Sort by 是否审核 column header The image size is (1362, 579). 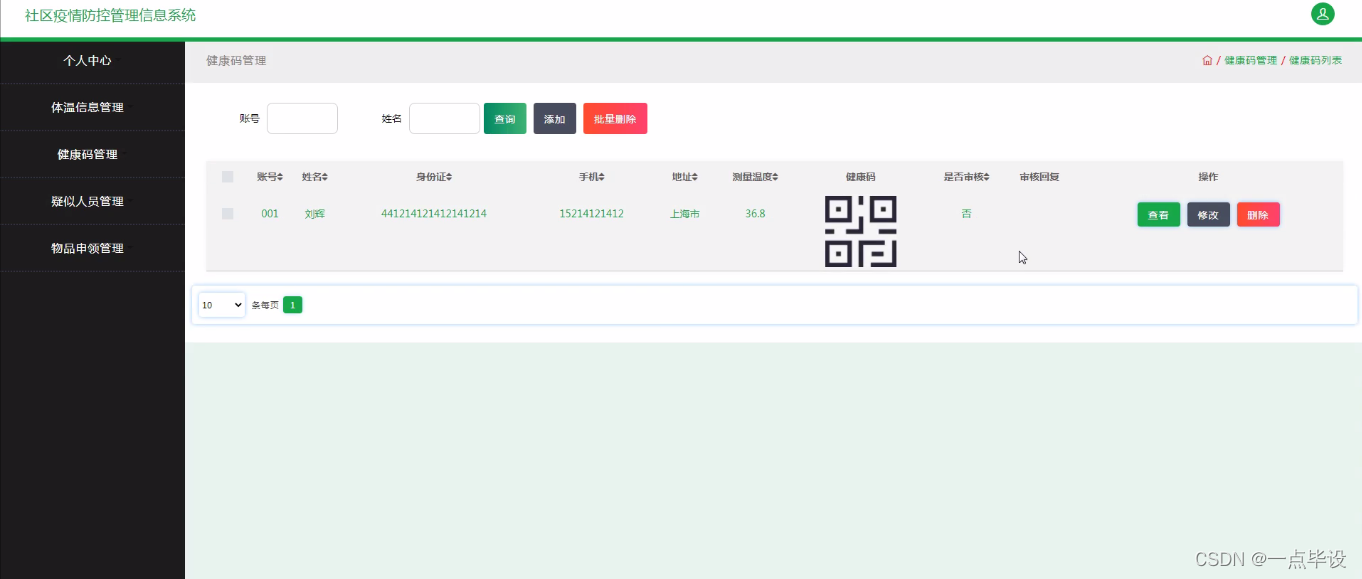[966, 177]
